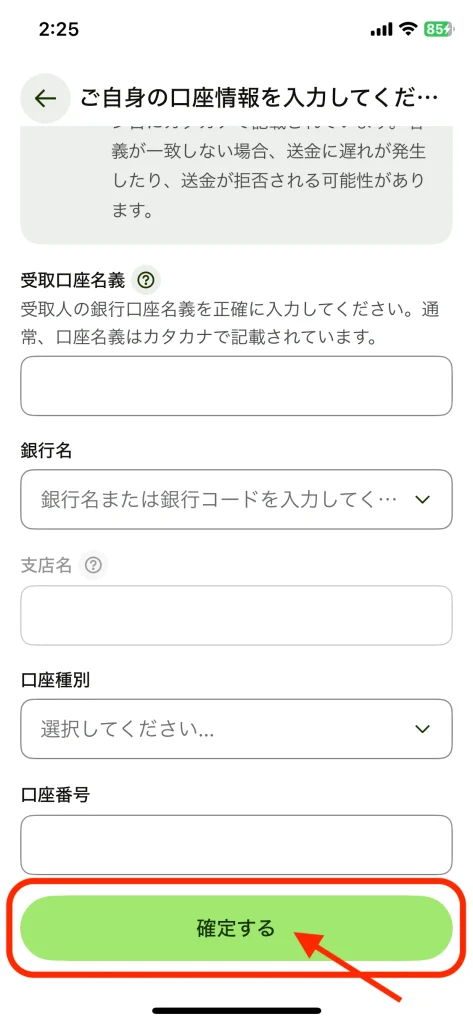Screen dimensions: 473x1024
Task: Tap the green 確定する button
Action: tap(236, 928)
